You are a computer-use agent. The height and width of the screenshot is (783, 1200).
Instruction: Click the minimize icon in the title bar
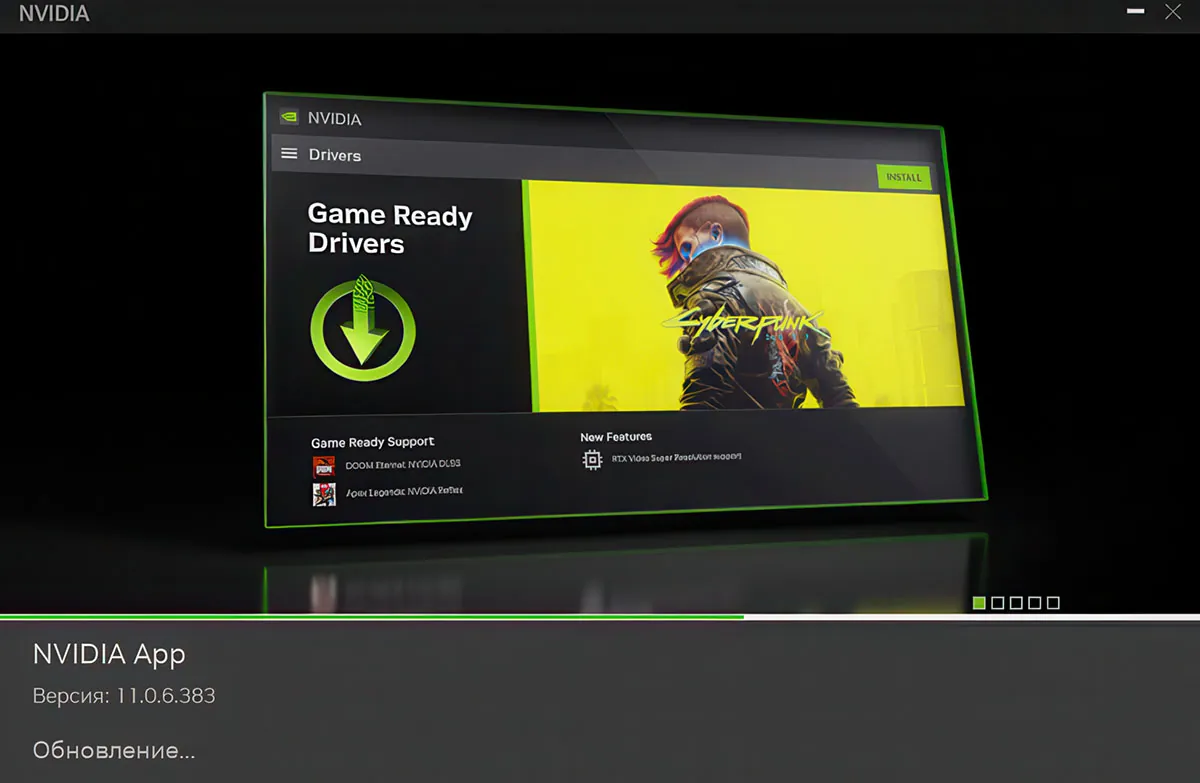1137,13
